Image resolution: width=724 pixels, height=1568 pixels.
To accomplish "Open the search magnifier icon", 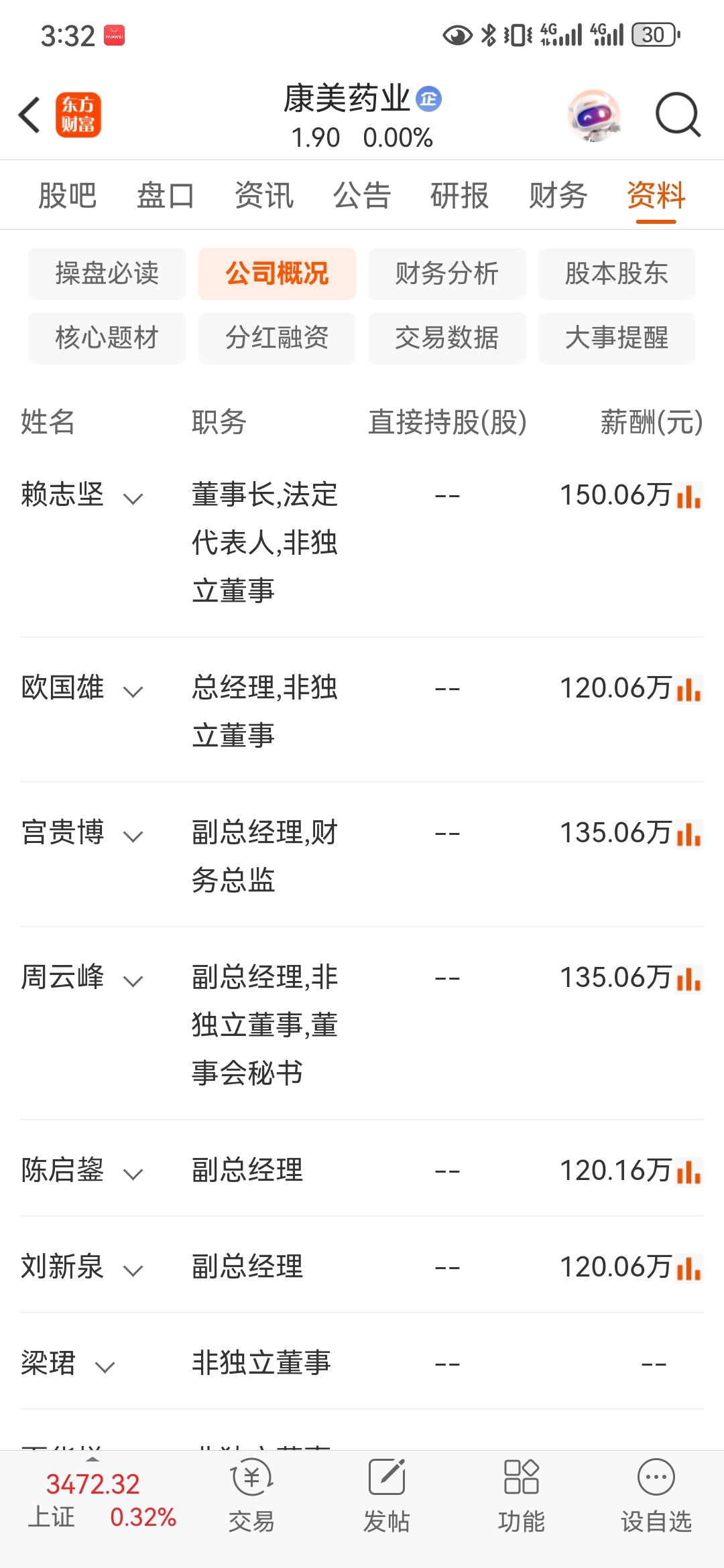I will click(x=678, y=115).
